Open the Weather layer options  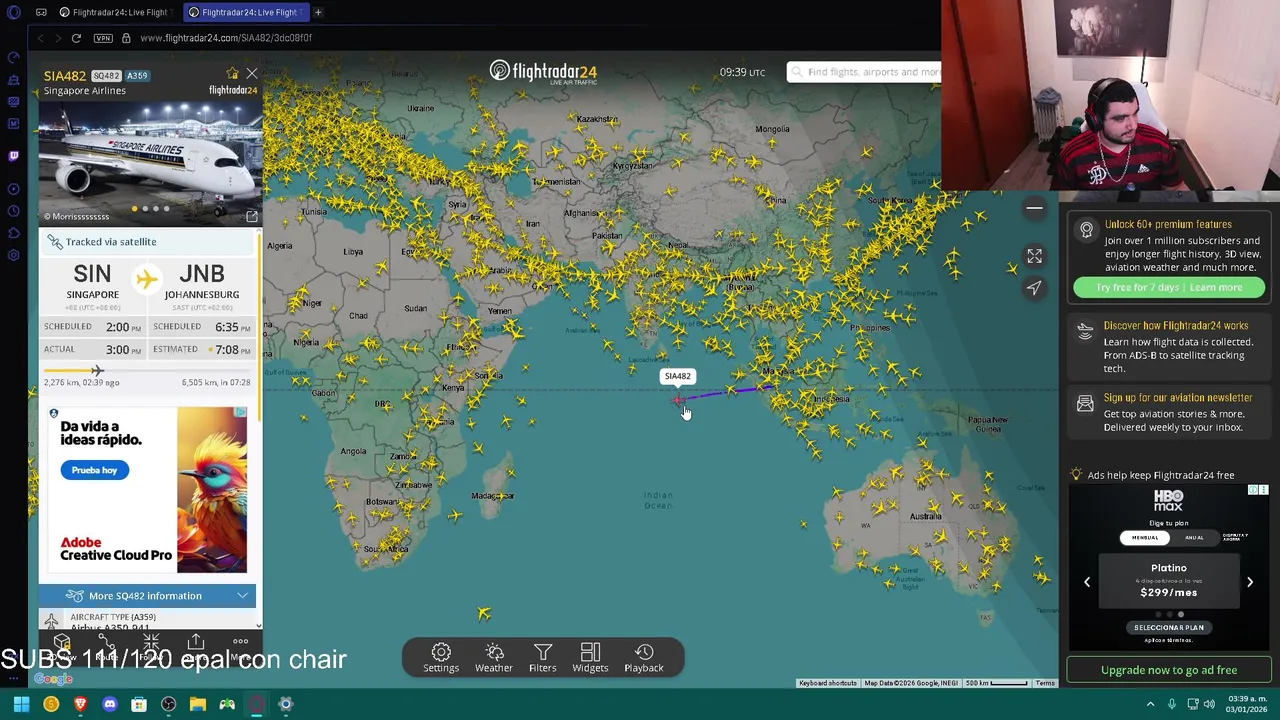point(494,658)
